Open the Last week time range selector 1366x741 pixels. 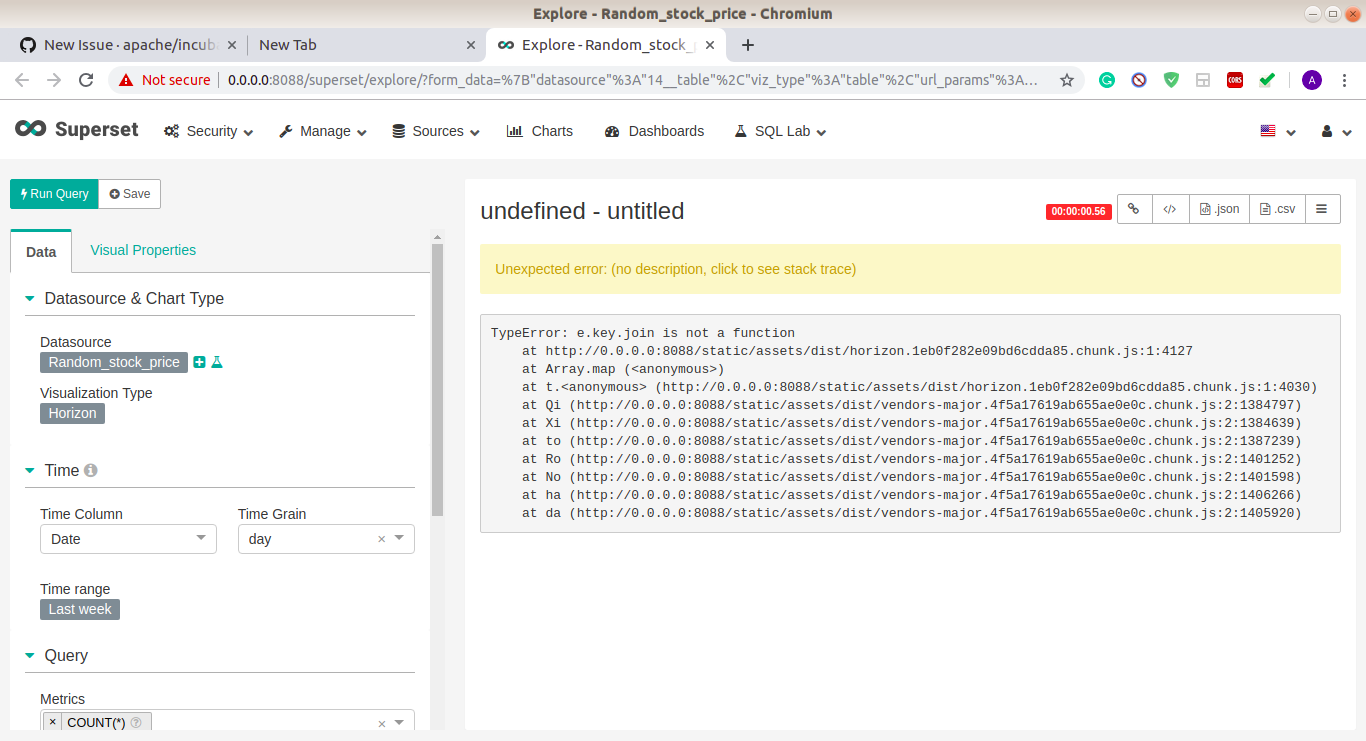coord(79,609)
